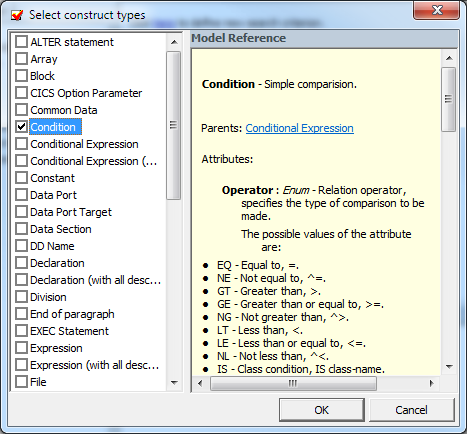
Task: Click the 'IS - Class condition' entry
Action: (301, 369)
